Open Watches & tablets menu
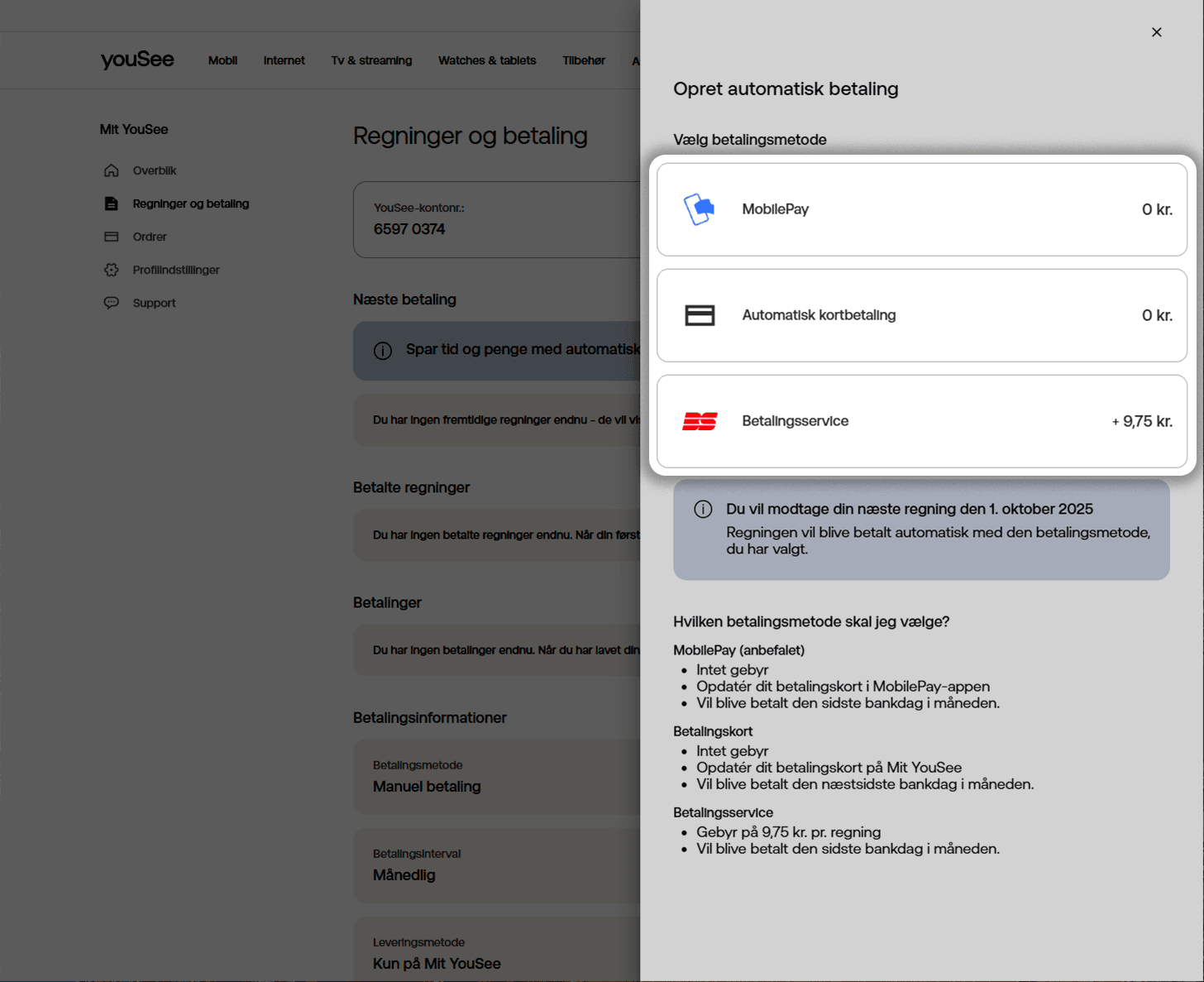 click(x=487, y=60)
